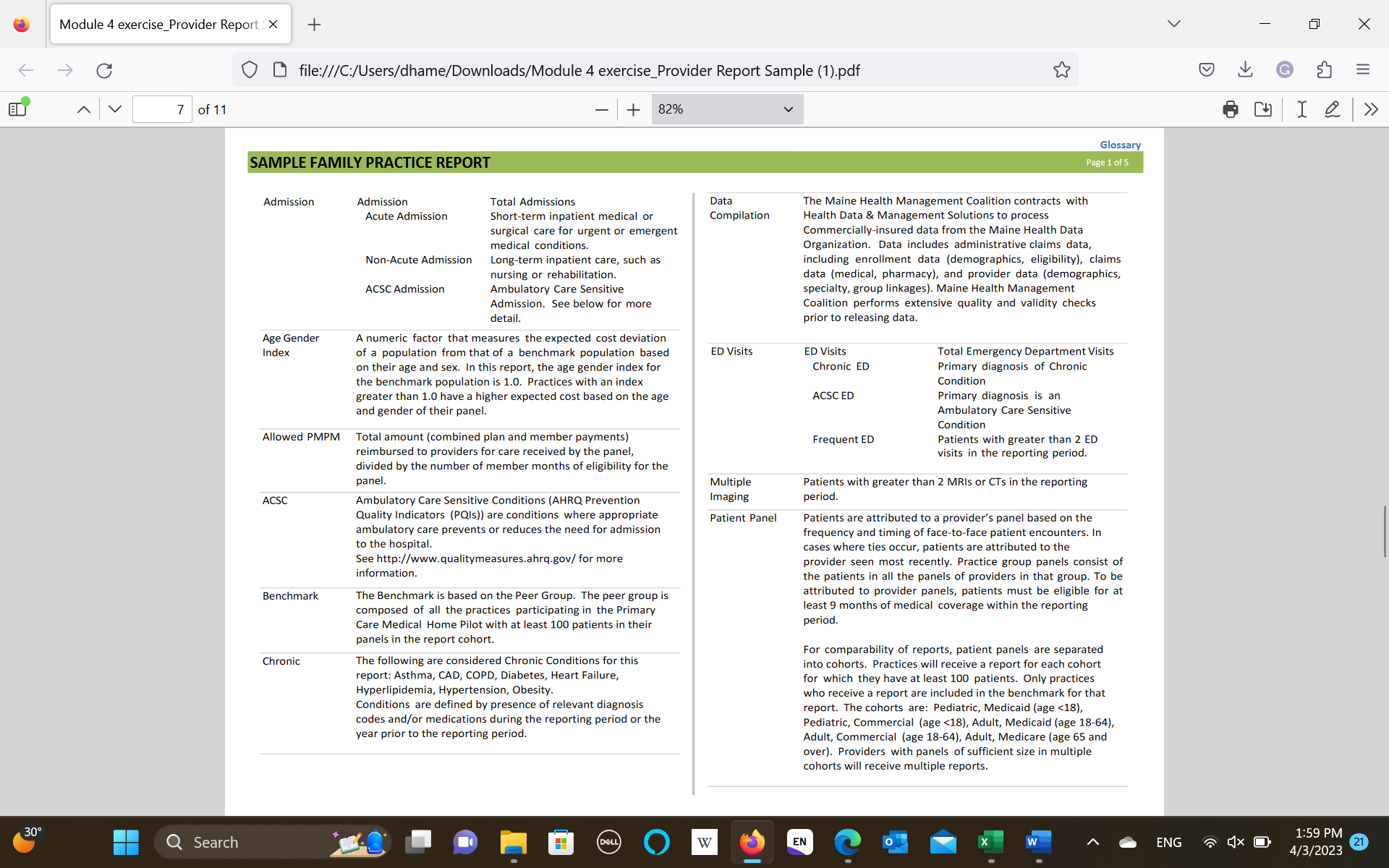Launch Excel from the taskbar
This screenshot has height=868, width=1389.
[x=990, y=842]
